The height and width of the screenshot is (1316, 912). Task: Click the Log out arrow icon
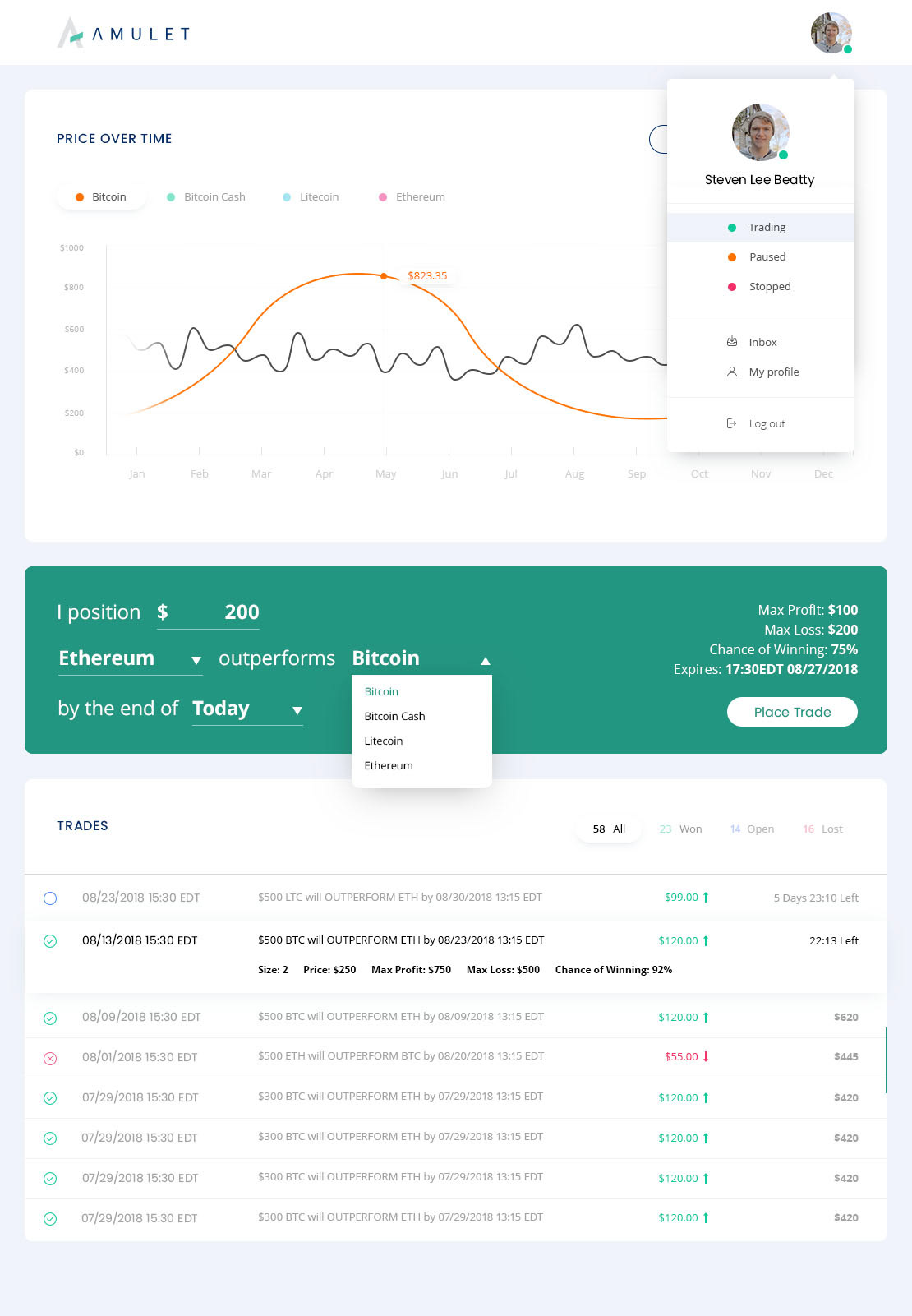pyautogui.click(x=731, y=423)
